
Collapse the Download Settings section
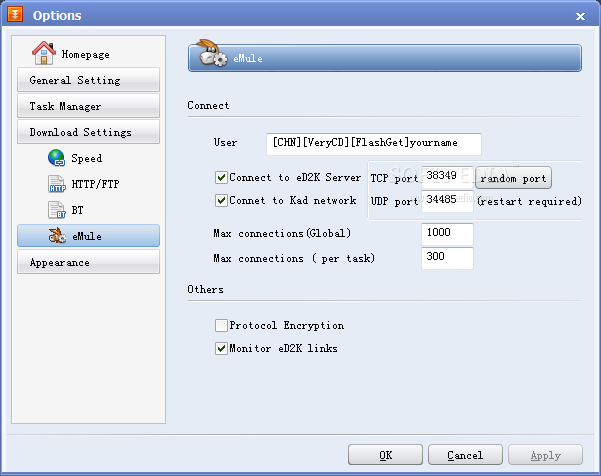pos(89,132)
